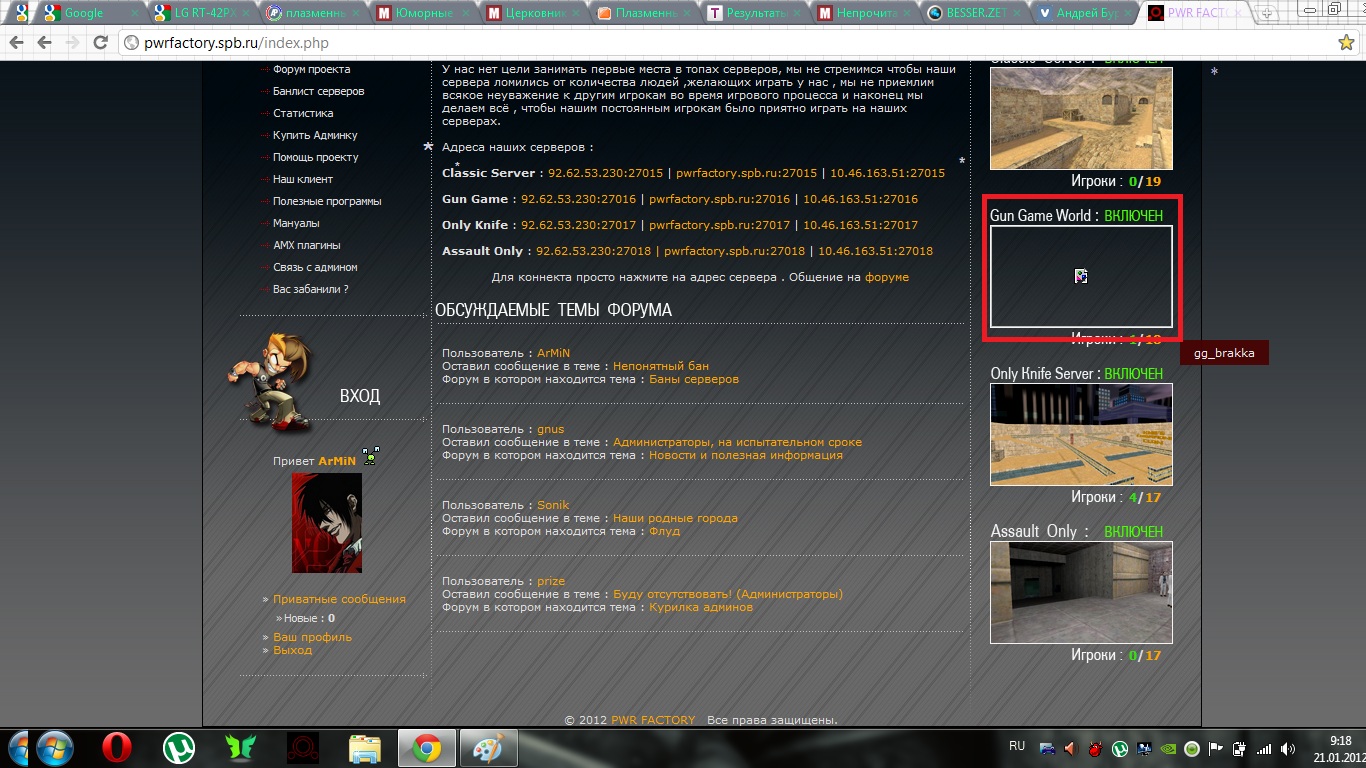The width and height of the screenshot is (1366, 768).
Task: Bookmark this page with the star icon
Action: (1346, 43)
